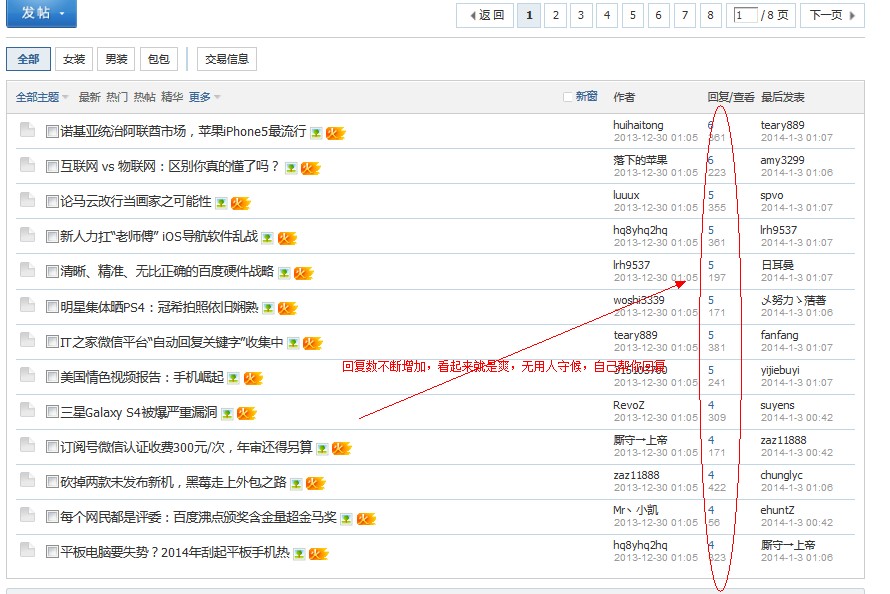The height and width of the screenshot is (594, 890).
Task: Click hot flame icon on 新人力扛老师傅 thread
Action: tap(287, 238)
